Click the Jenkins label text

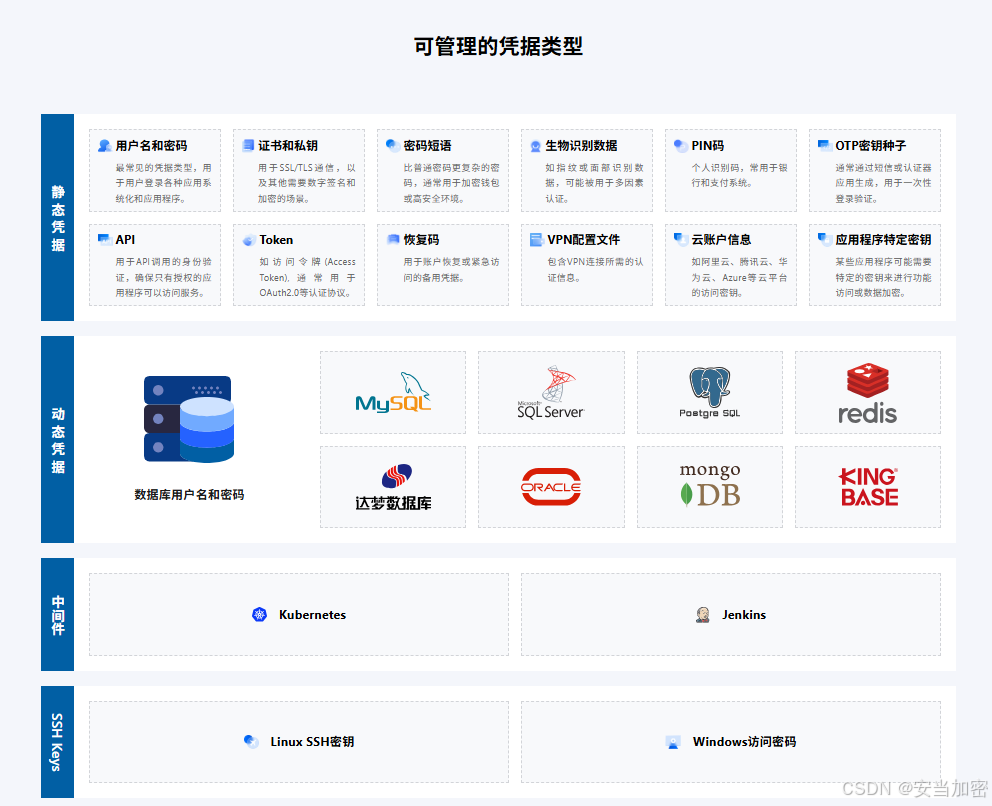(x=744, y=614)
